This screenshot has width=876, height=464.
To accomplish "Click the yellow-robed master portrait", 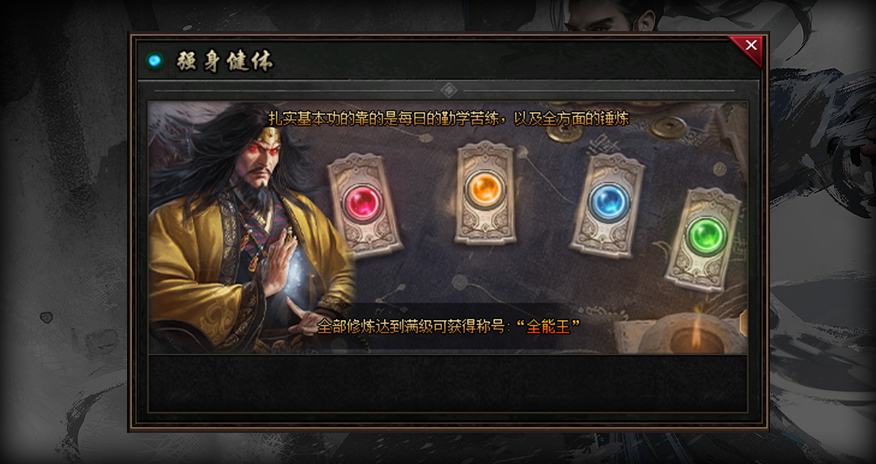I will click(251, 228).
